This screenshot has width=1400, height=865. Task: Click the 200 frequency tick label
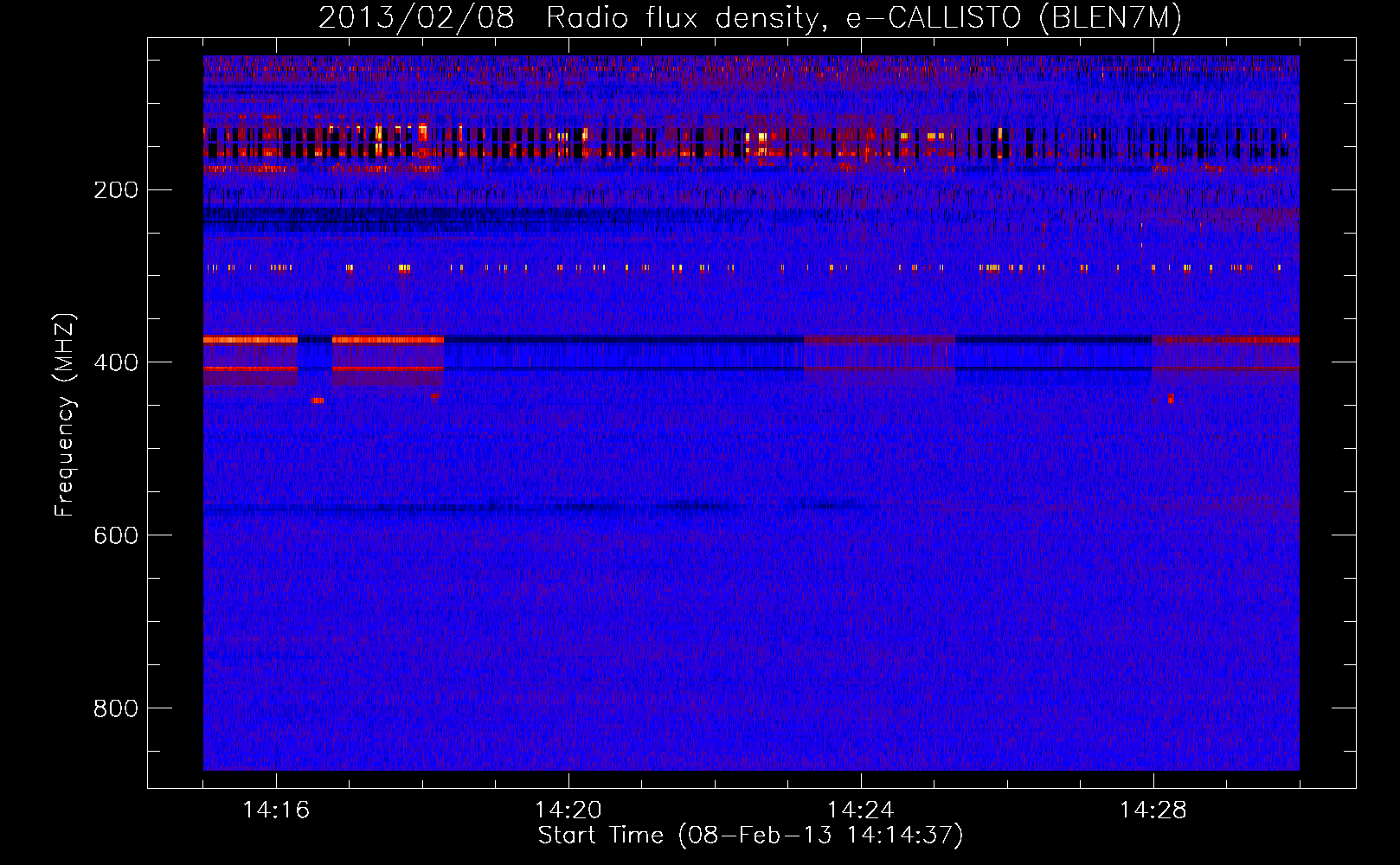tap(115, 189)
